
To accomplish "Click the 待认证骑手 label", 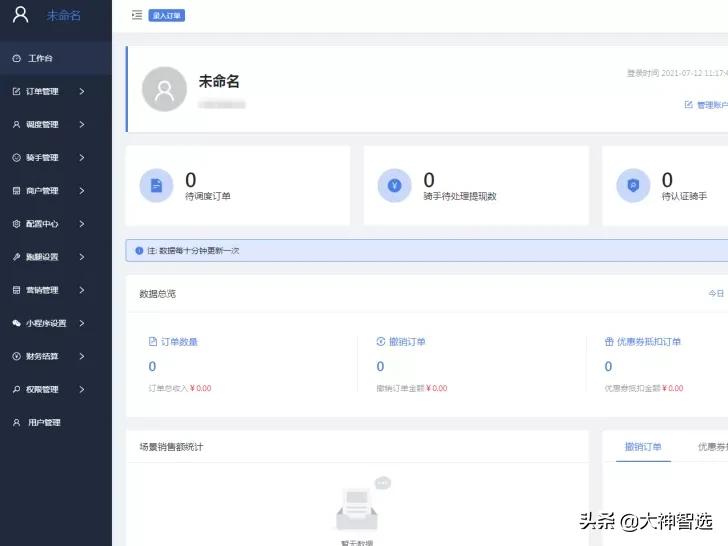I will 684,196.
